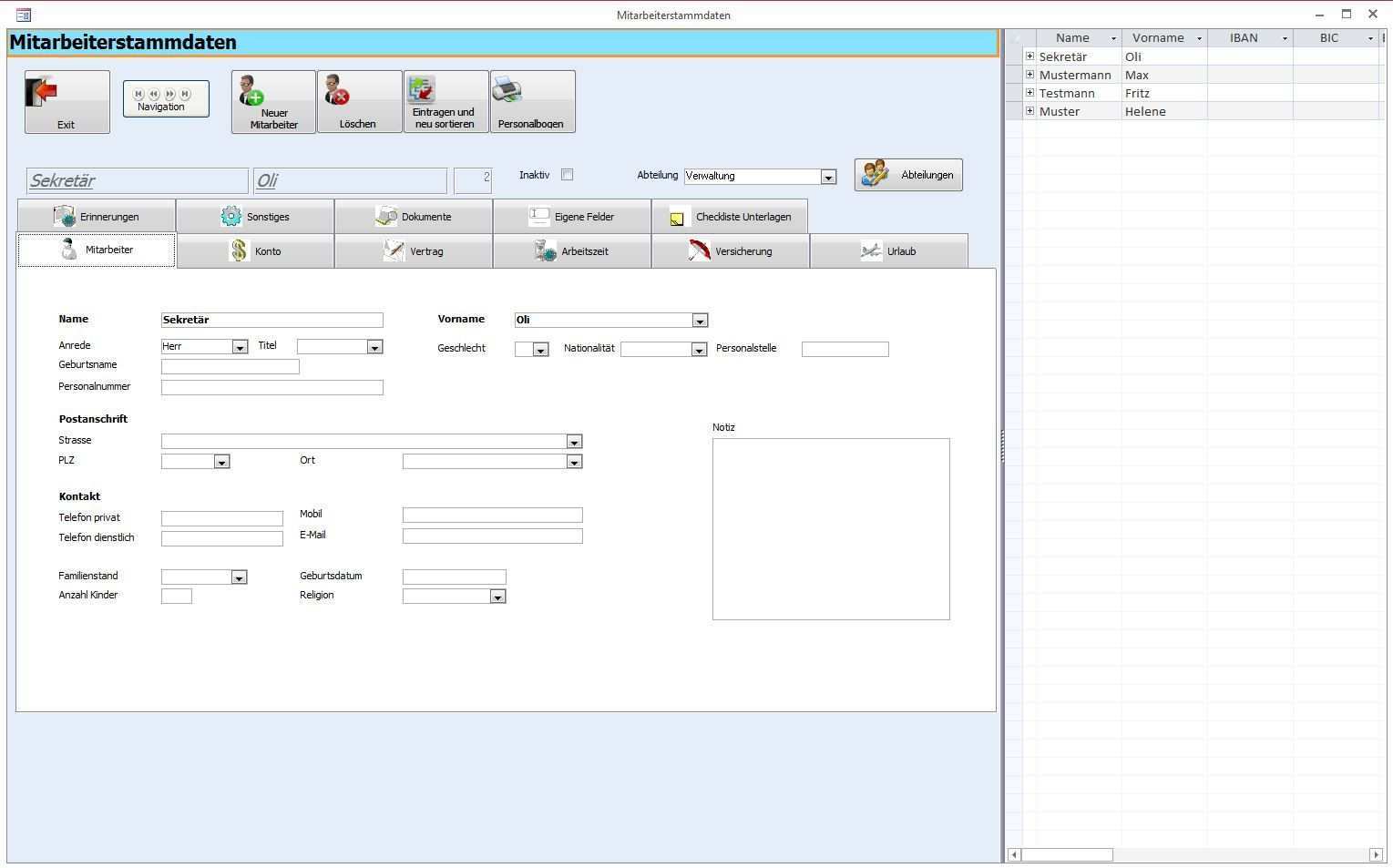Open the Anrede dropdown list
Viewport: 1393px width, 868px height.
click(239, 347)
